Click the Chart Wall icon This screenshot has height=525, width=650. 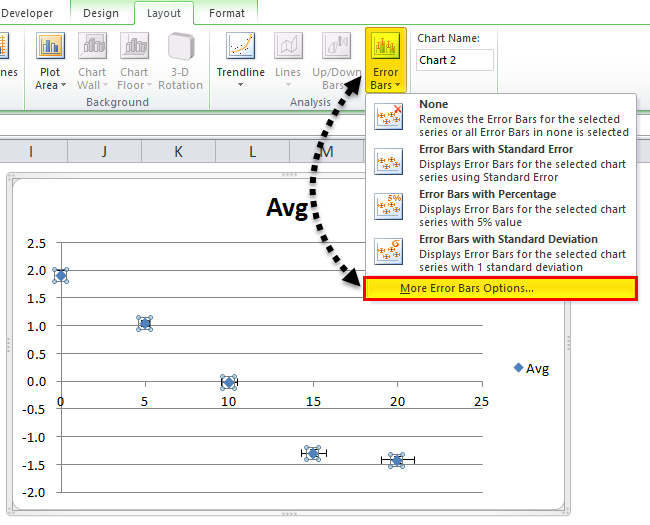coord(92,45)
